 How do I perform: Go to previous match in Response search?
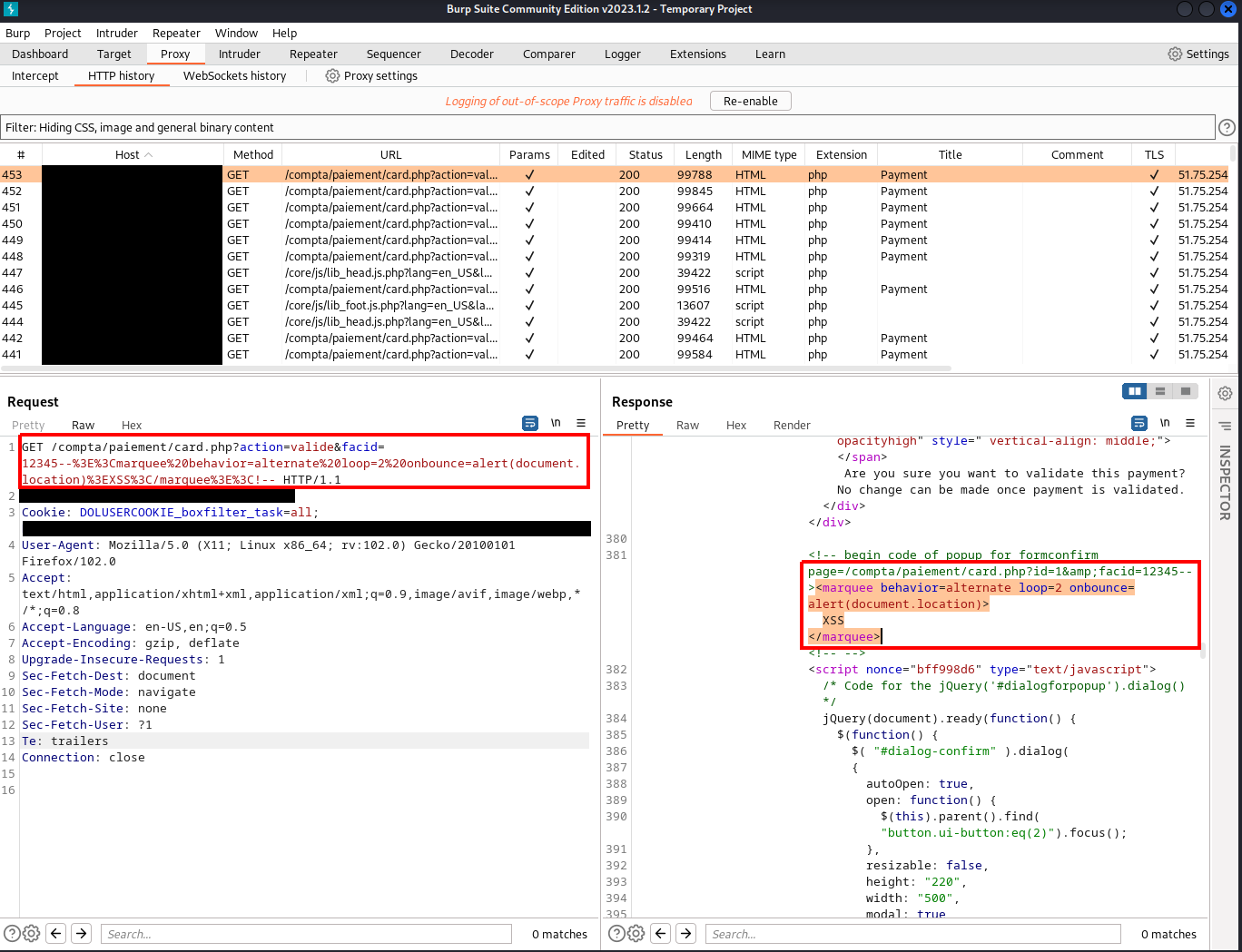pos(661,933)
